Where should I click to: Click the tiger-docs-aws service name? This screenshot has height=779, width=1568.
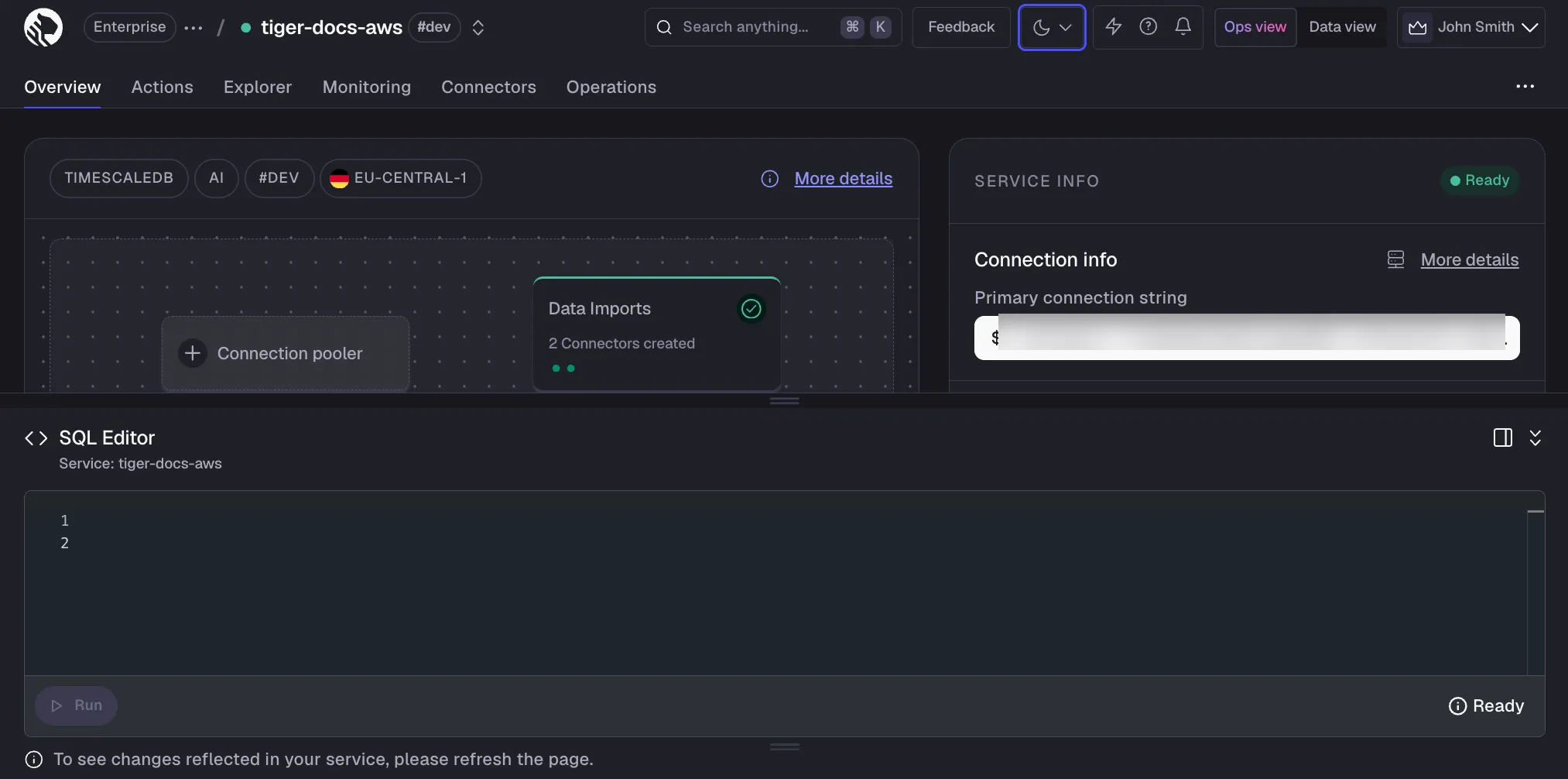pos(331,28)
